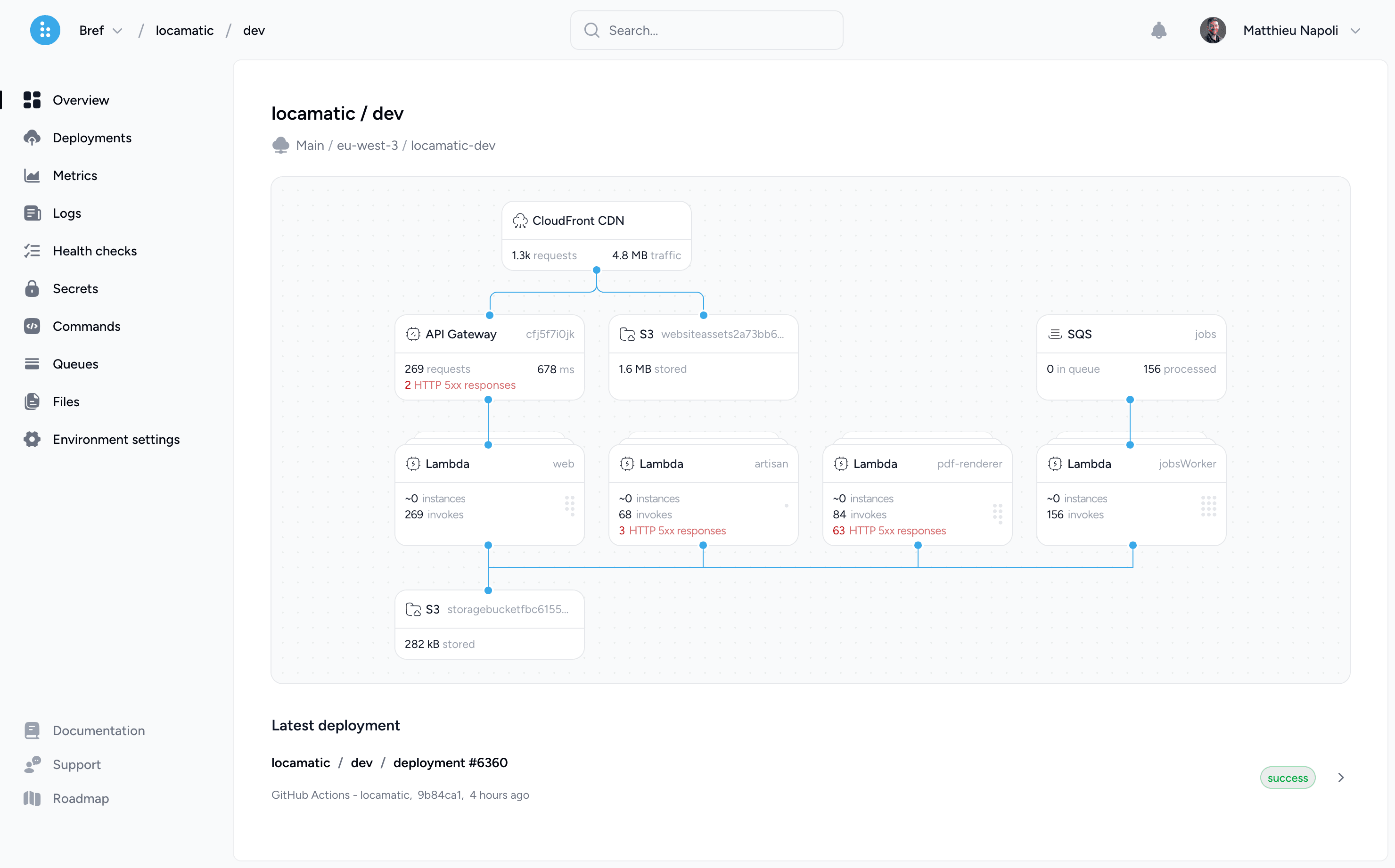Select the Commands sidebar icon
1395x868 pixels.
click(32, 326)
